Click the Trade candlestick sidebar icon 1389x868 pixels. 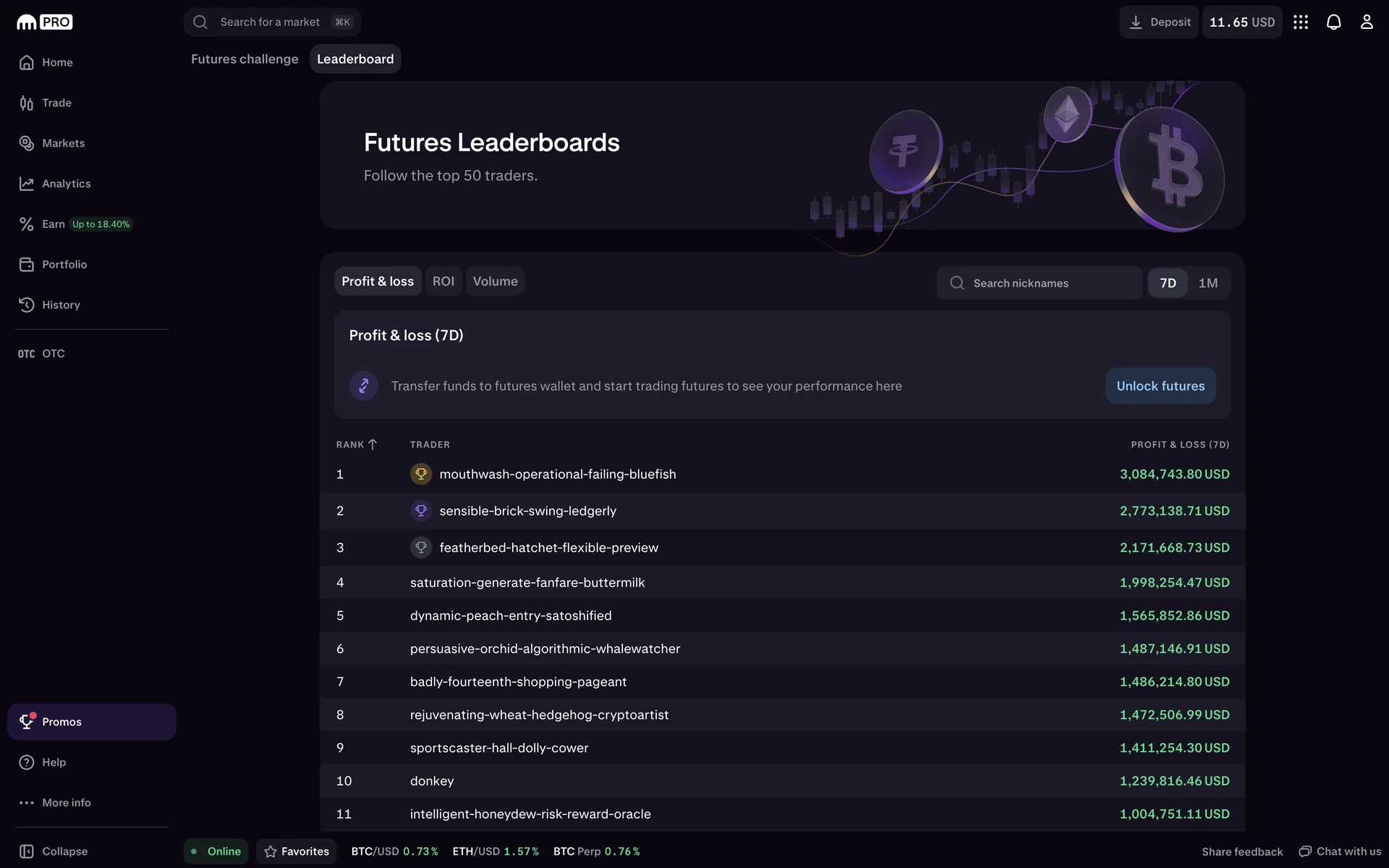point(27,103)
